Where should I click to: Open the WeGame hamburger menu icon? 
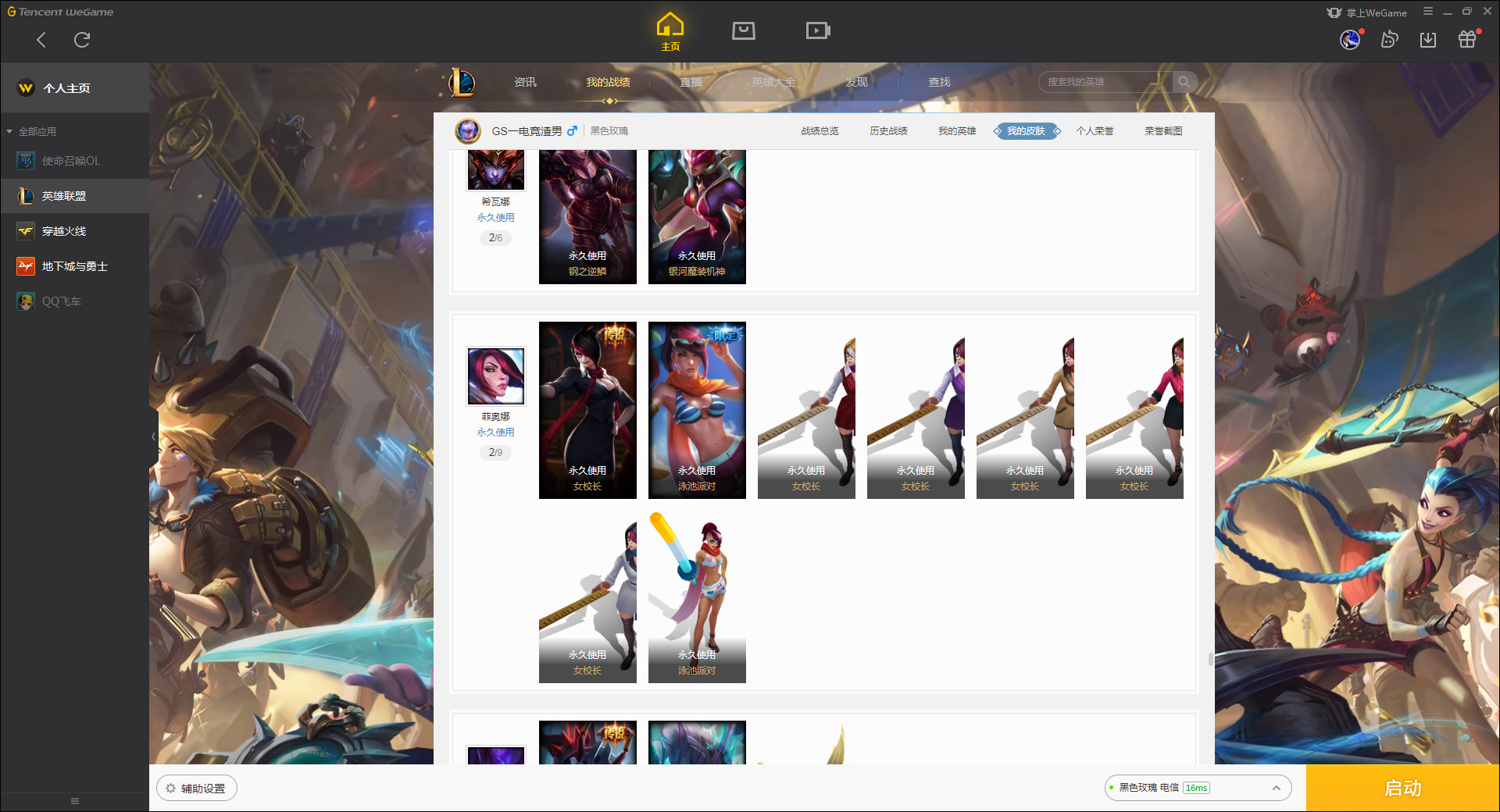pyautogui.click(x=1428, y=12)
